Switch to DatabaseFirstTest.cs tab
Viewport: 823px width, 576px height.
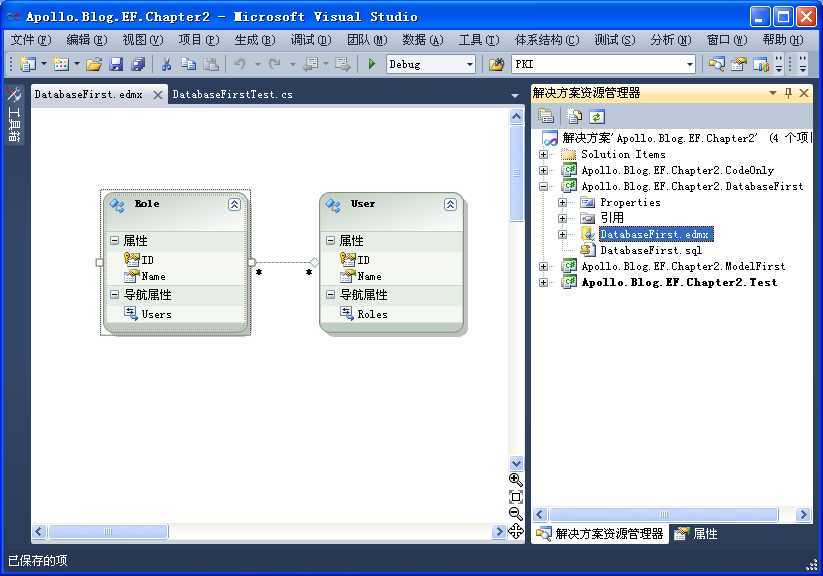coord(233,95)
